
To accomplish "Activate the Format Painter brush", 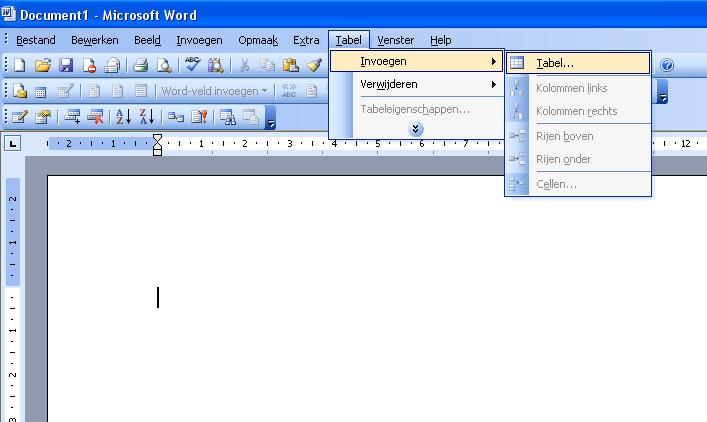I will coord(314,65).
